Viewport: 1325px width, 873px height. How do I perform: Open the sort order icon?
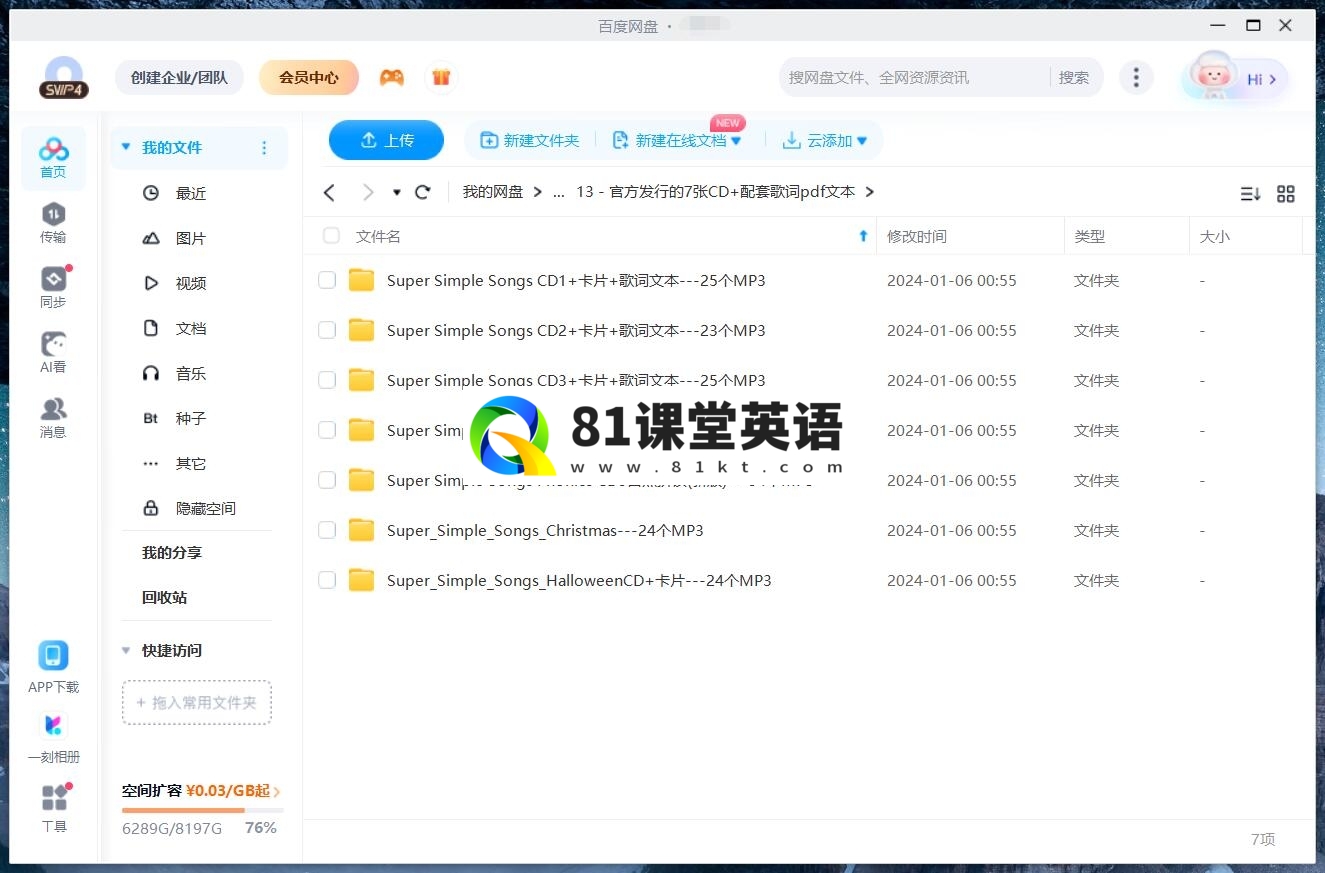point(1250,194)
